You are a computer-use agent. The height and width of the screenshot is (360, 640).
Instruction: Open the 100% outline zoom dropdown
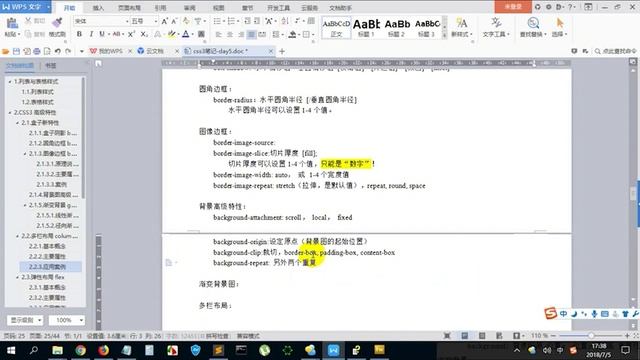67,320
